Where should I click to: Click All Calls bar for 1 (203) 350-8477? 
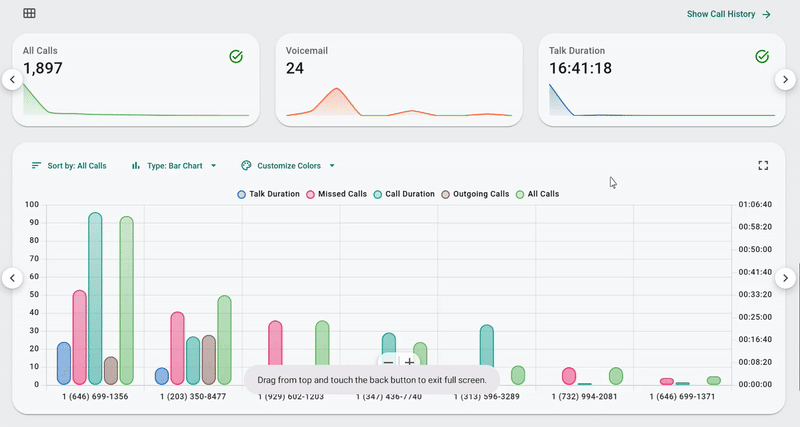coord(224,340)
